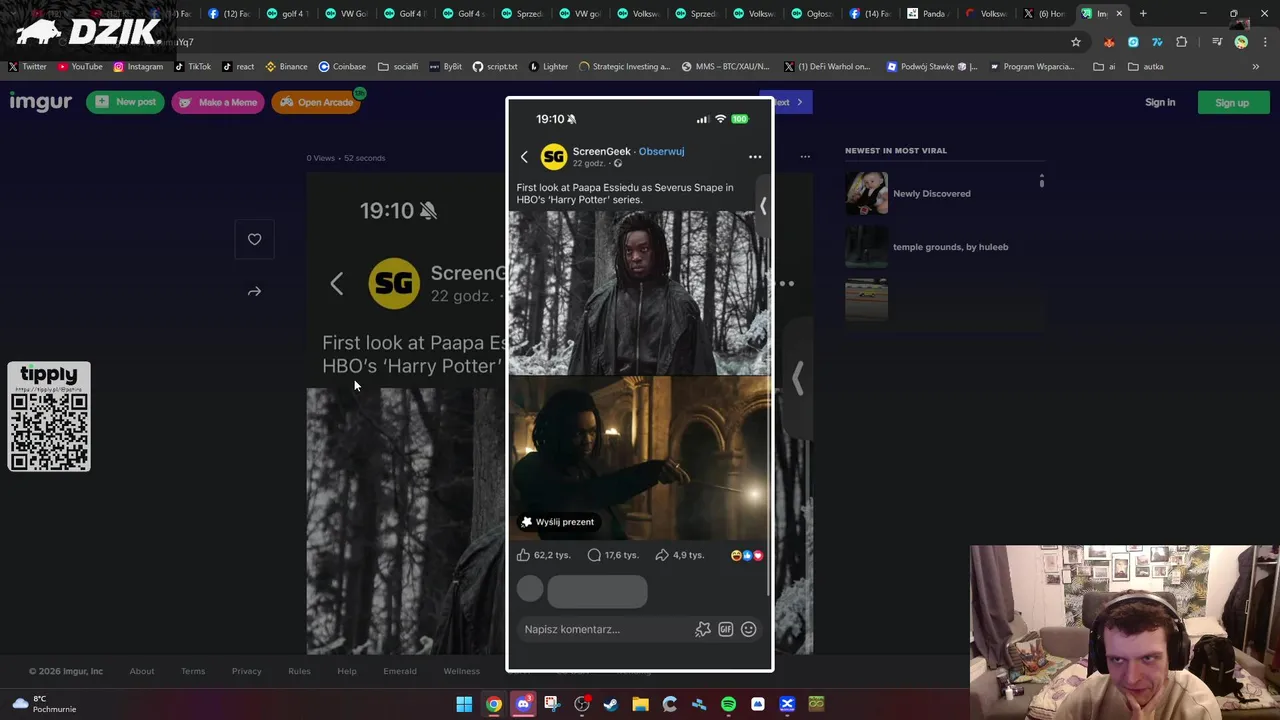Viewport: 1280px width, 720px height.
Task: Open the Chrome three-dot menu
Action: tap(1265, 42)
